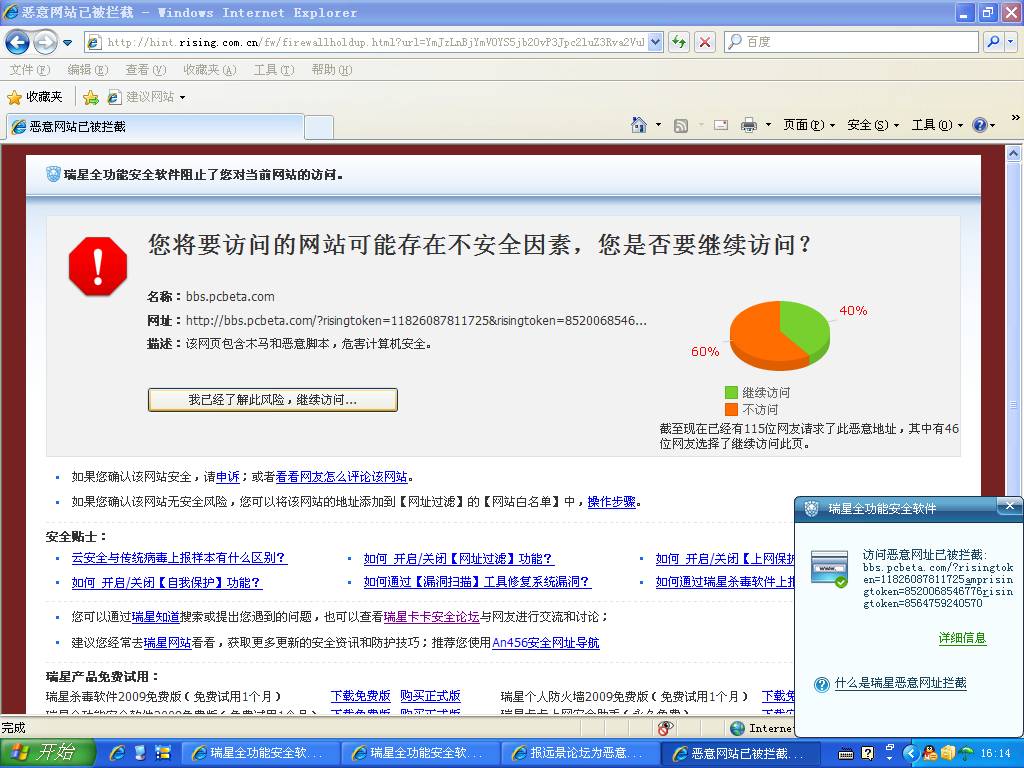1024x768 pixels.
Task: Click the 申诉 appeal link
Action: point(227,477)
